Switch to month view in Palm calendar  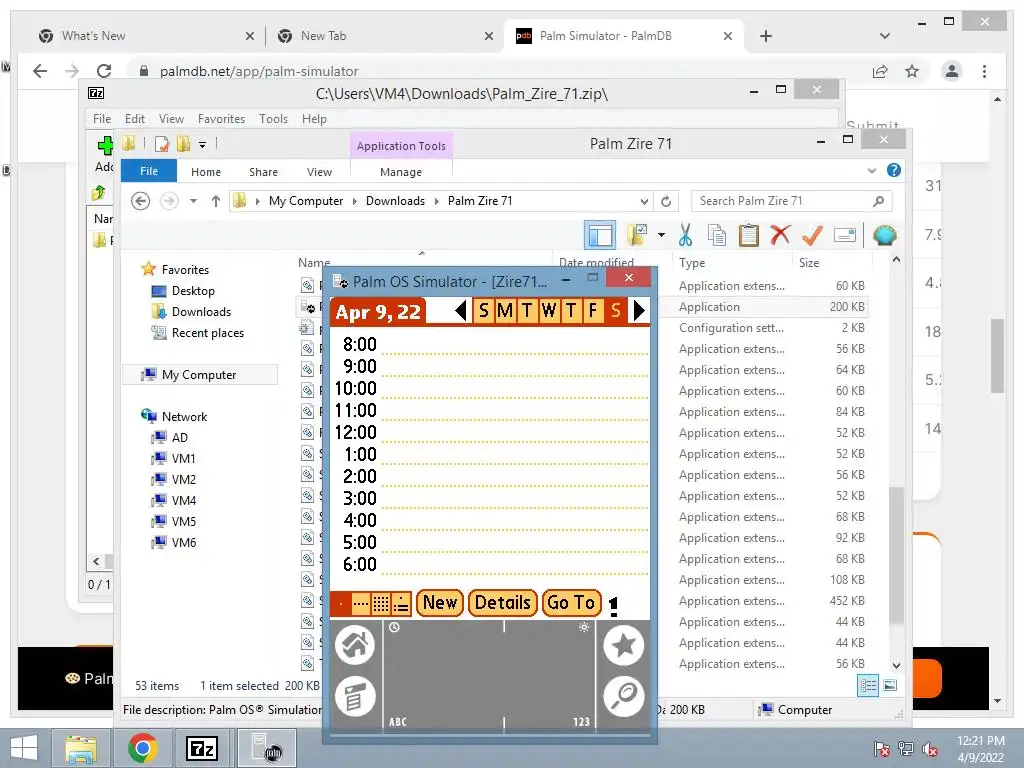pyautogui.click(x=381, y=604)
